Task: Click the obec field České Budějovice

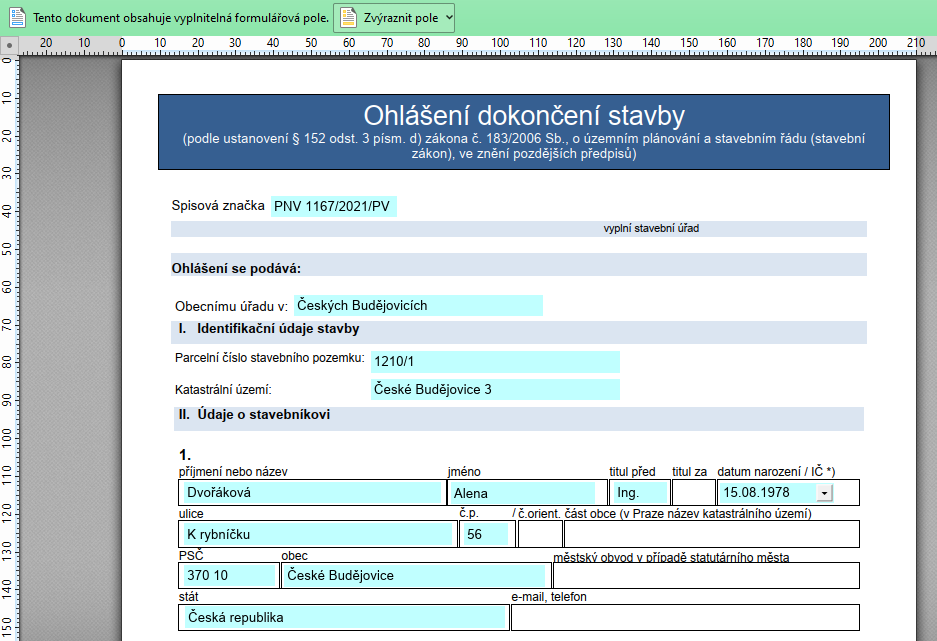Action: (415, 575)
